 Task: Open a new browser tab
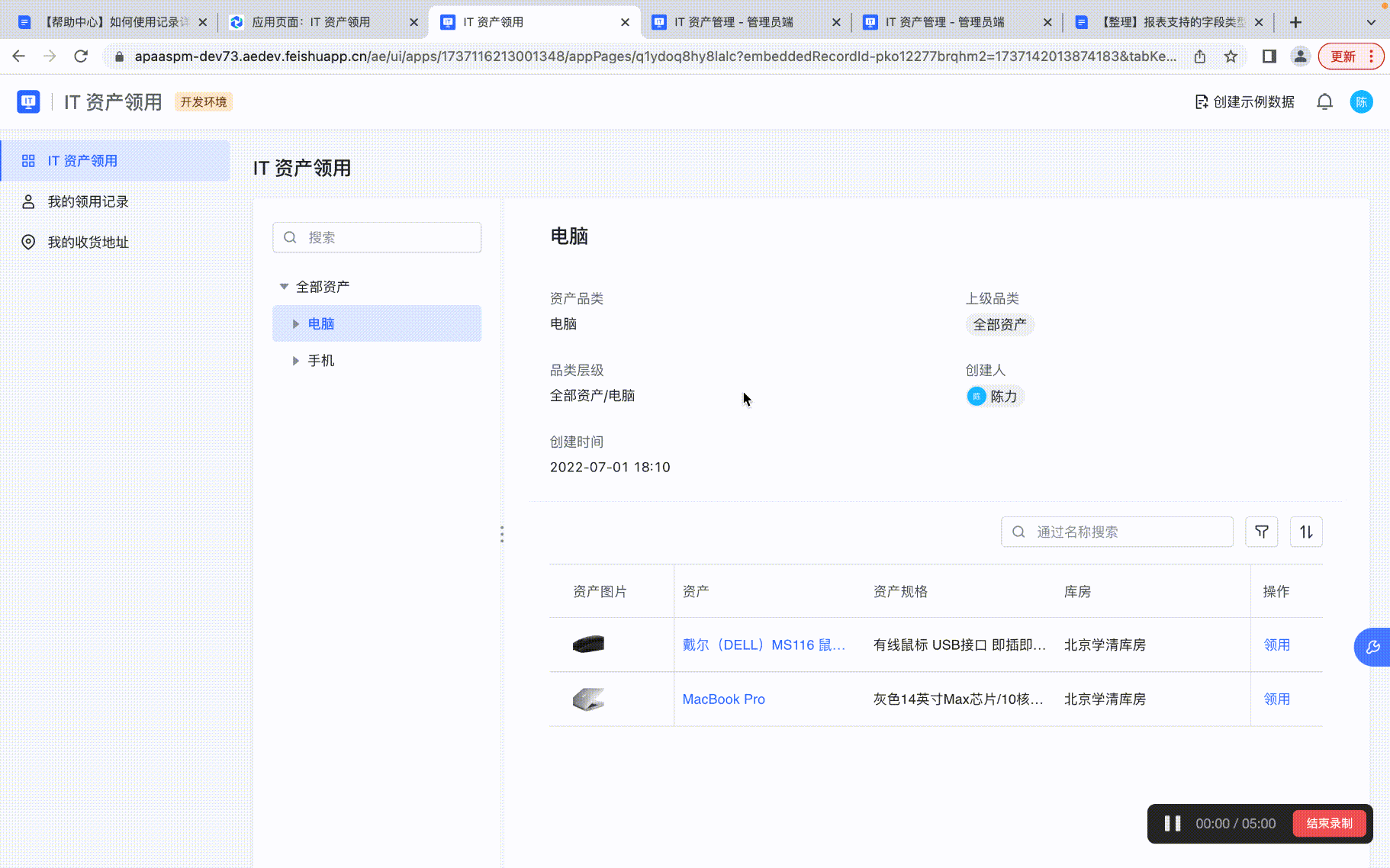point(1295,22)
